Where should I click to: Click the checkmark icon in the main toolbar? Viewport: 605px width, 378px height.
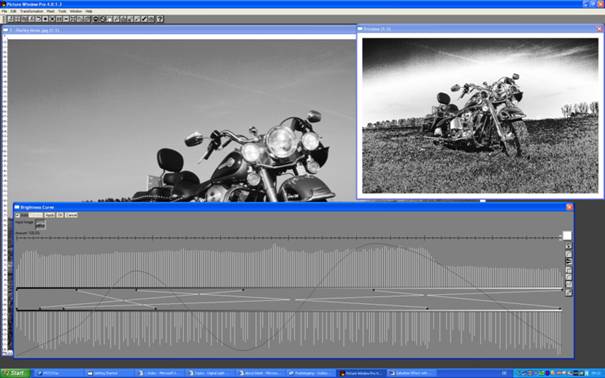[144, 19]
